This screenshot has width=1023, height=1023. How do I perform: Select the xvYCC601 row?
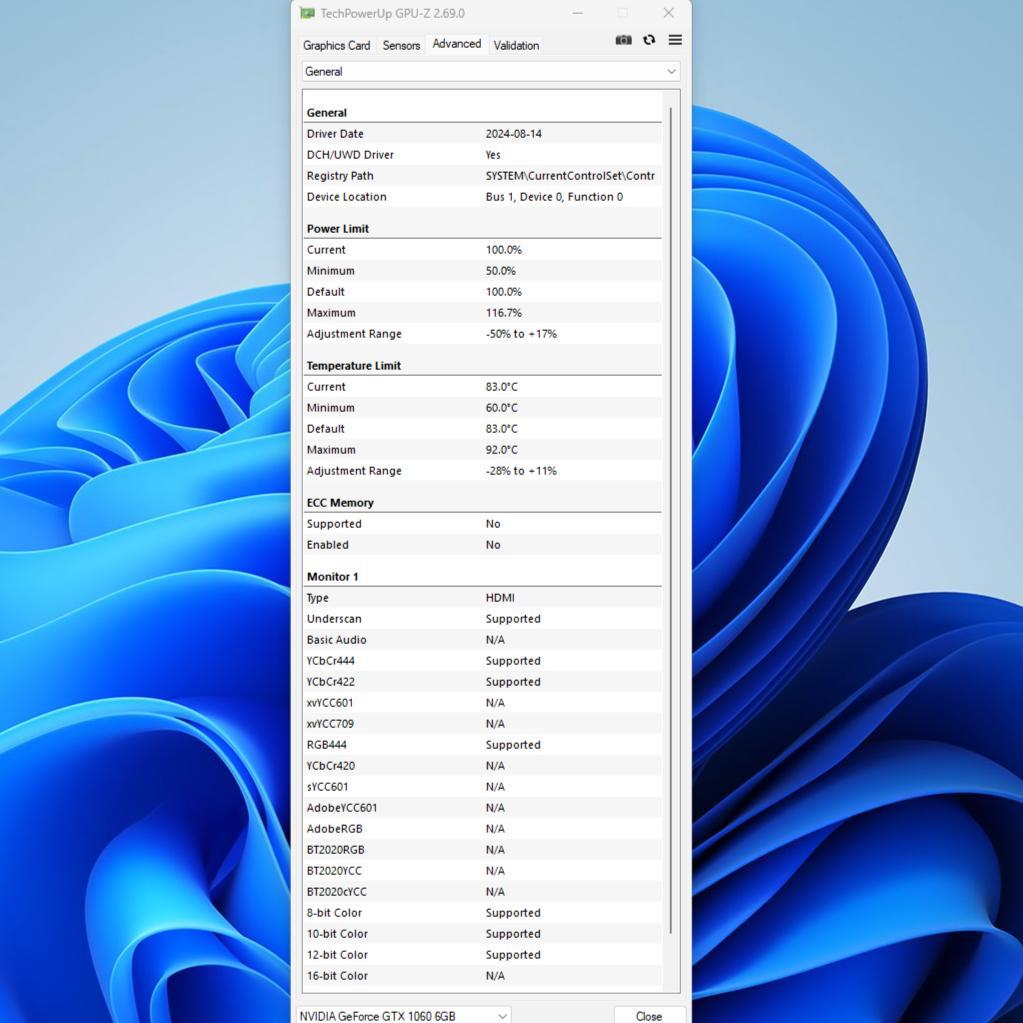click(x=483, y=703)
